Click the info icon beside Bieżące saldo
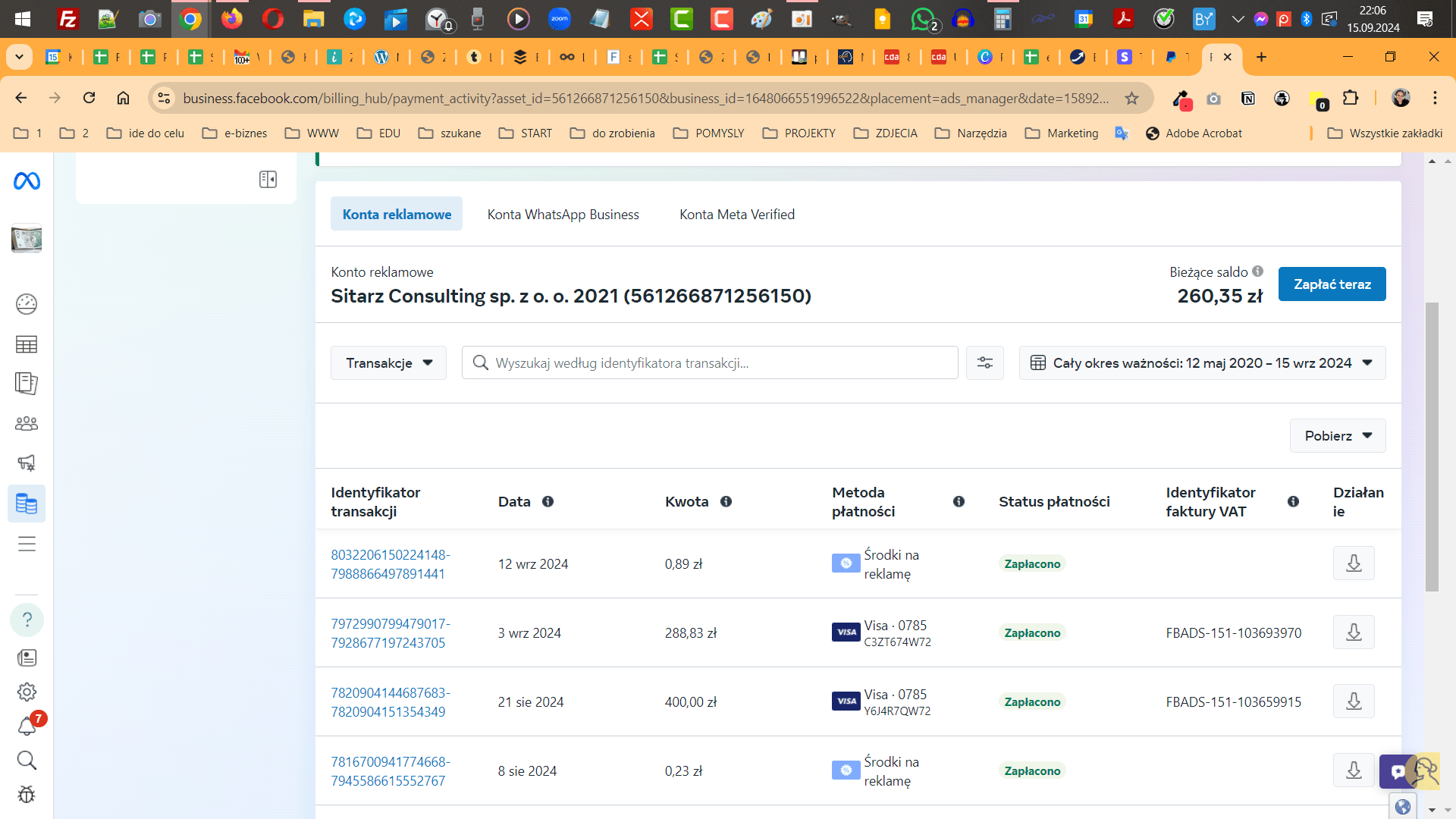This screenshot has height=819, width=1456. click(1257, 271)
